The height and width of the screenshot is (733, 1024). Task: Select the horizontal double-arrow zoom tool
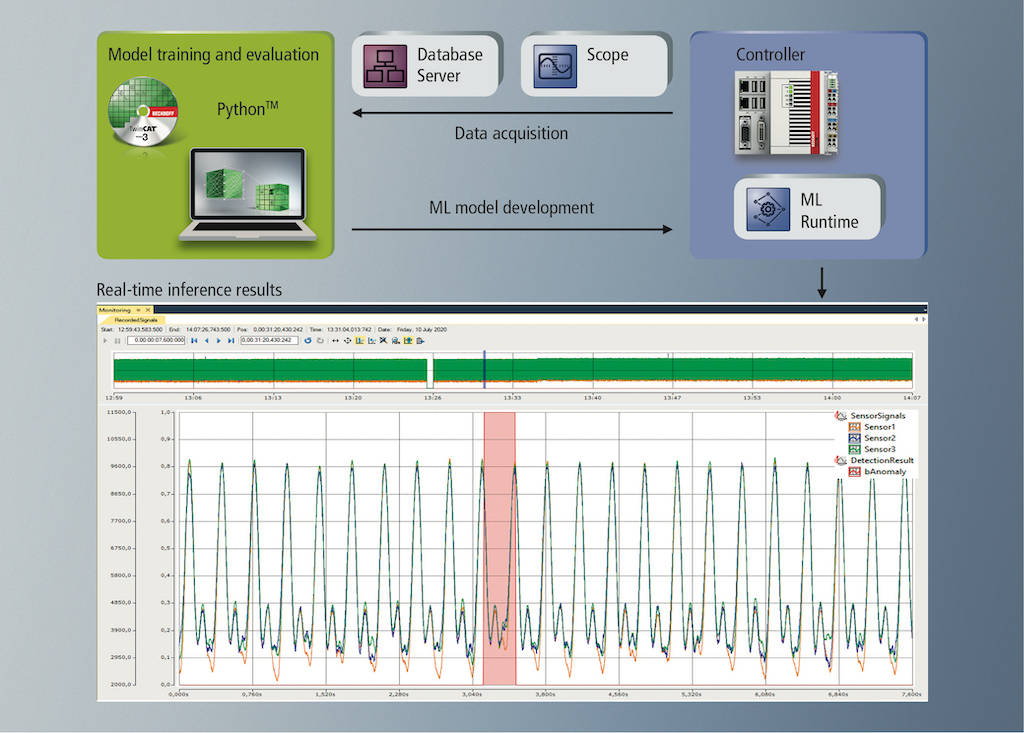click(x=335, y=340)
